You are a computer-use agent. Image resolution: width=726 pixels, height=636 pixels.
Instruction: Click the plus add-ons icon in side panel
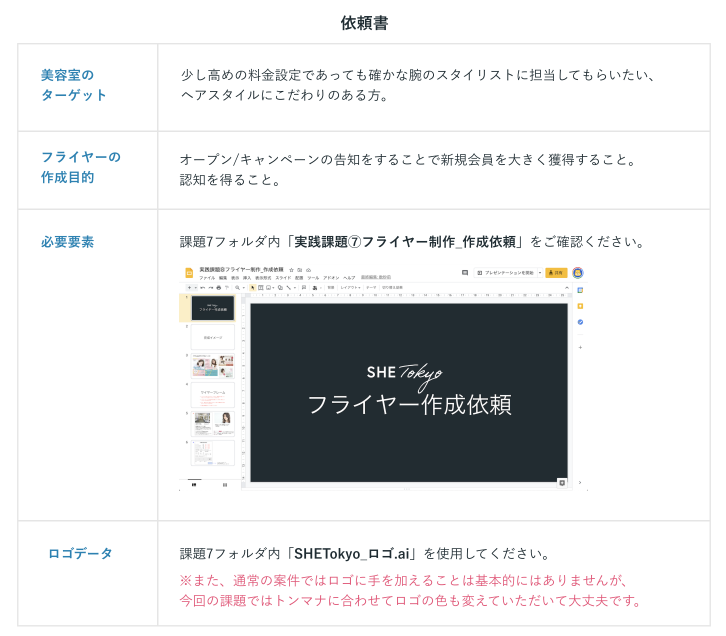click(x=580, y=346)
